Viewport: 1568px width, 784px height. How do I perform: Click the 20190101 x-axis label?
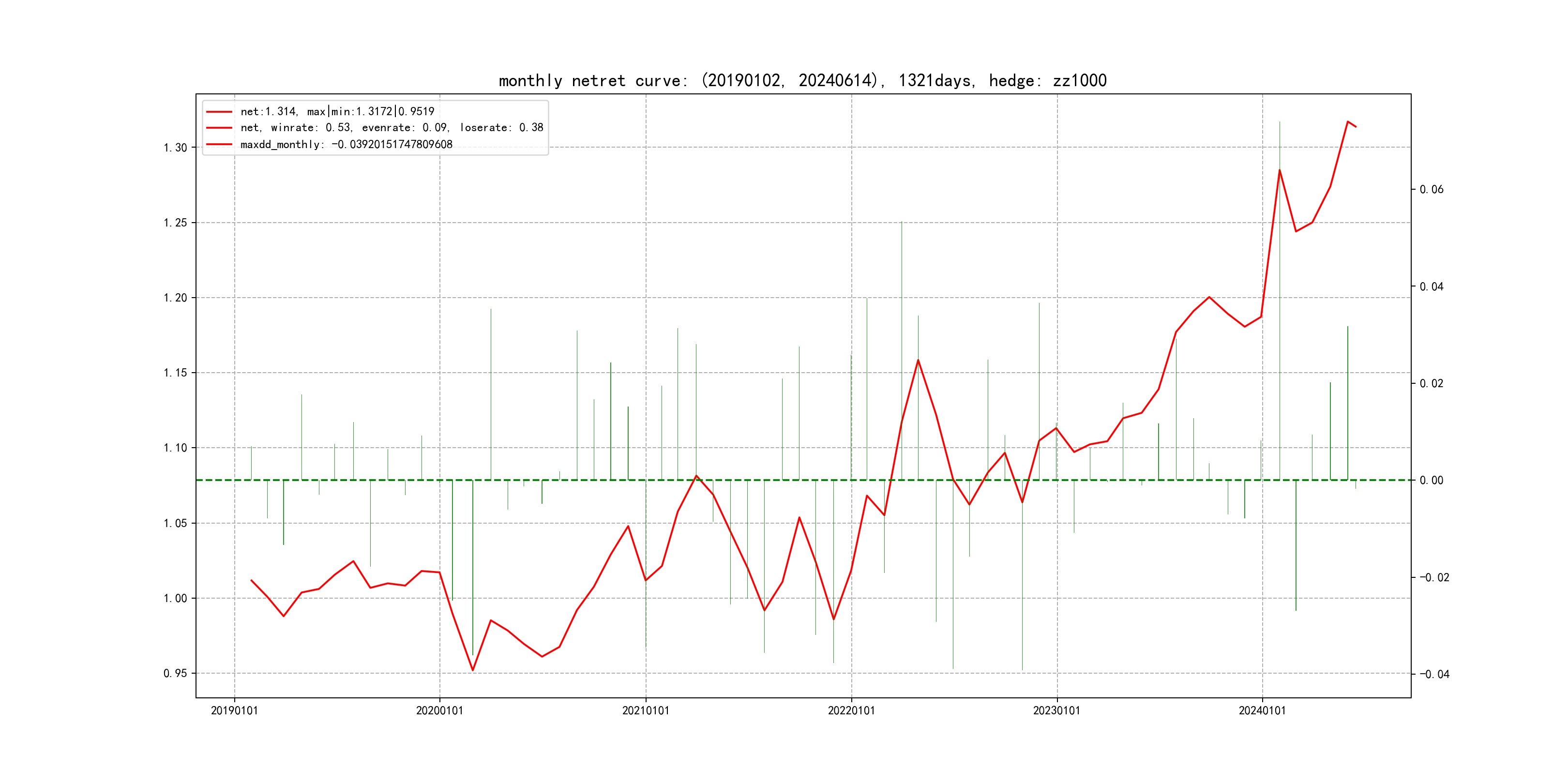pyautogui.click(x=234, y=710)
